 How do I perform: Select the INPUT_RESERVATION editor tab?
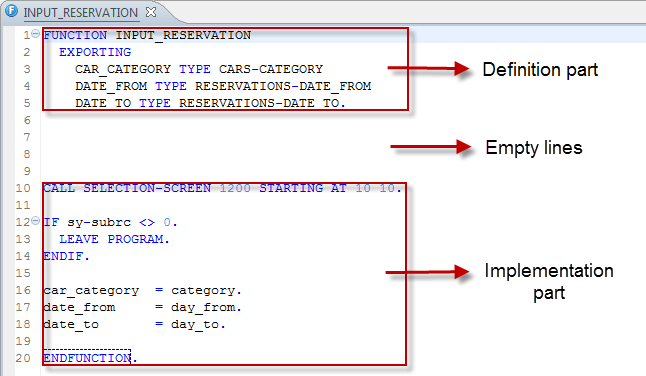point(80,13)
